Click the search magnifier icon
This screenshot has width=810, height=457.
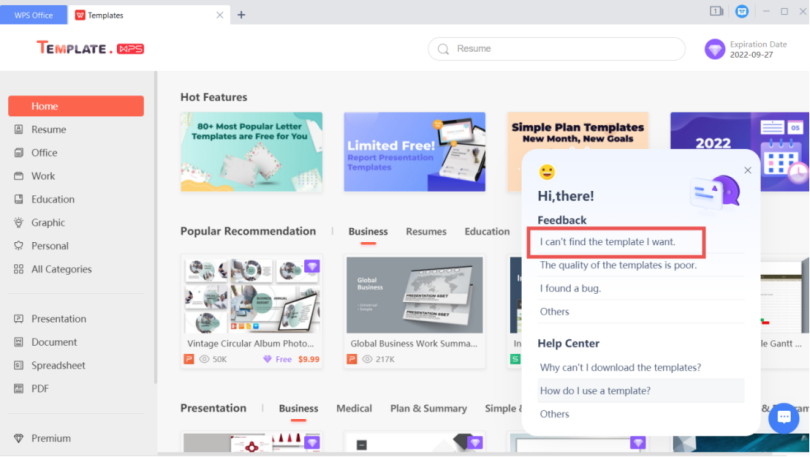click(444, 49)
